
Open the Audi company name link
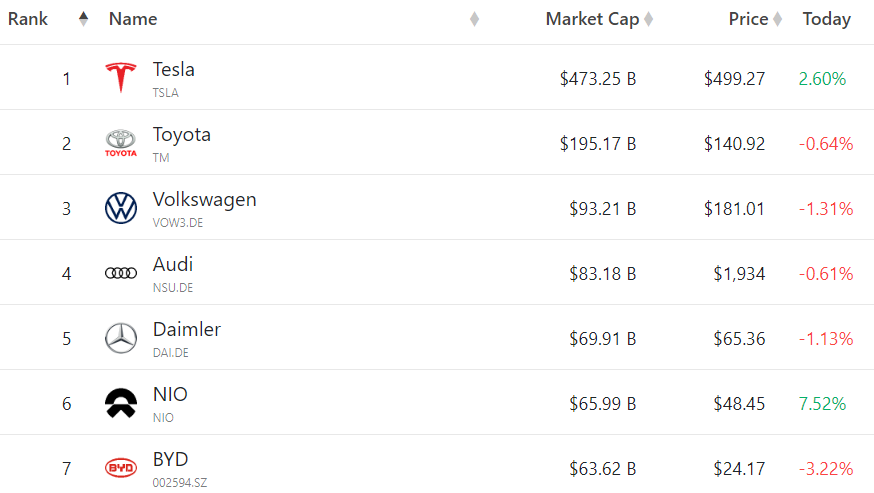point(173,264)
